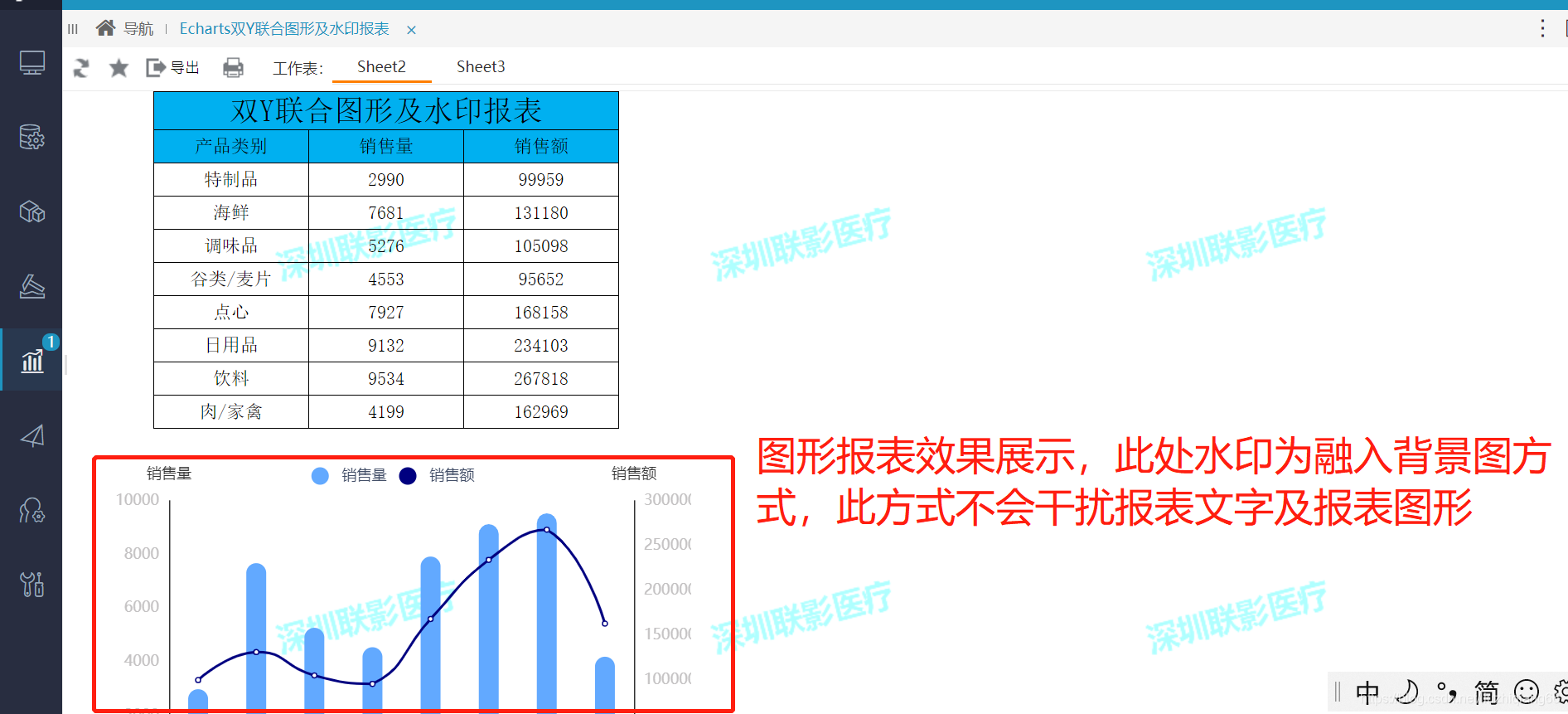This screenshot has height=714, width=1568.
Task: Click the 销售量 table column header
Action: click(x=386, y=146)
